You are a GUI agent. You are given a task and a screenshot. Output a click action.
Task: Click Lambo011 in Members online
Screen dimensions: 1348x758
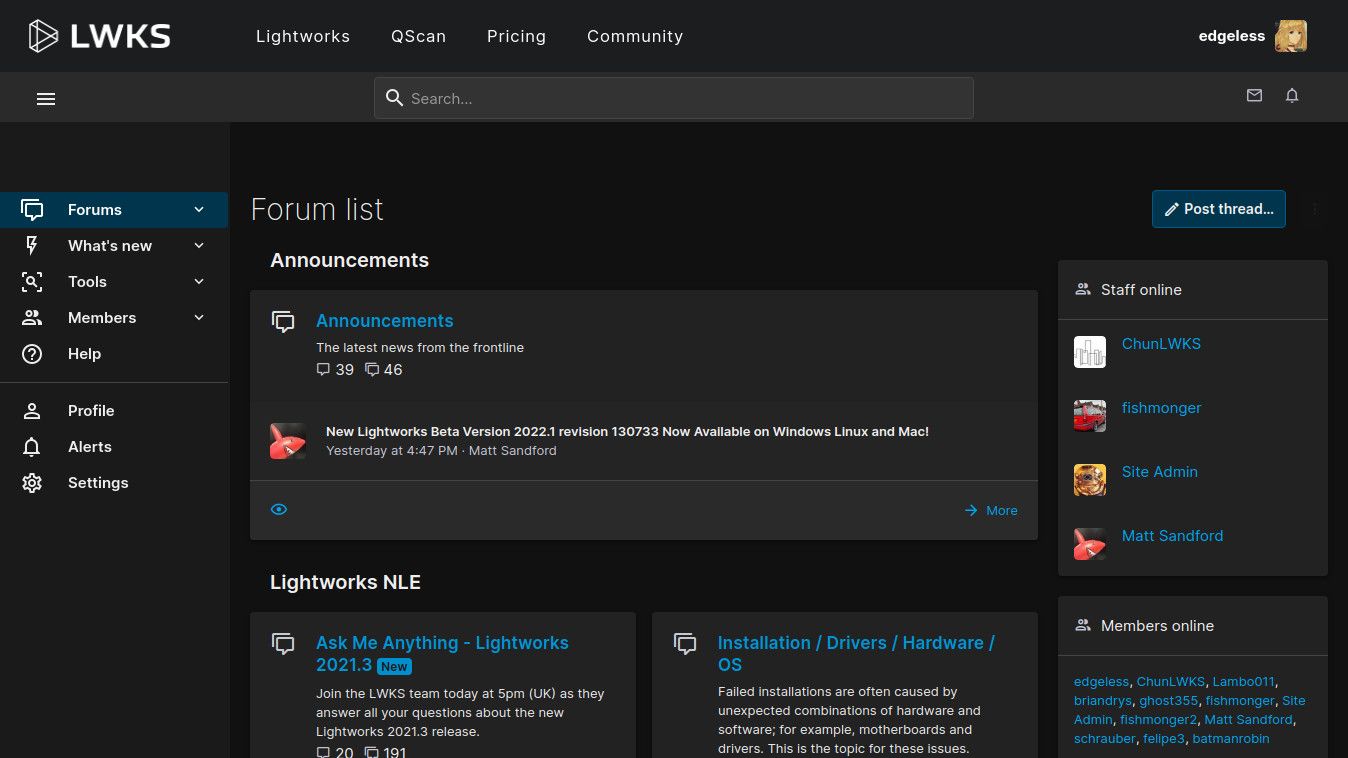coord(1243,682)
